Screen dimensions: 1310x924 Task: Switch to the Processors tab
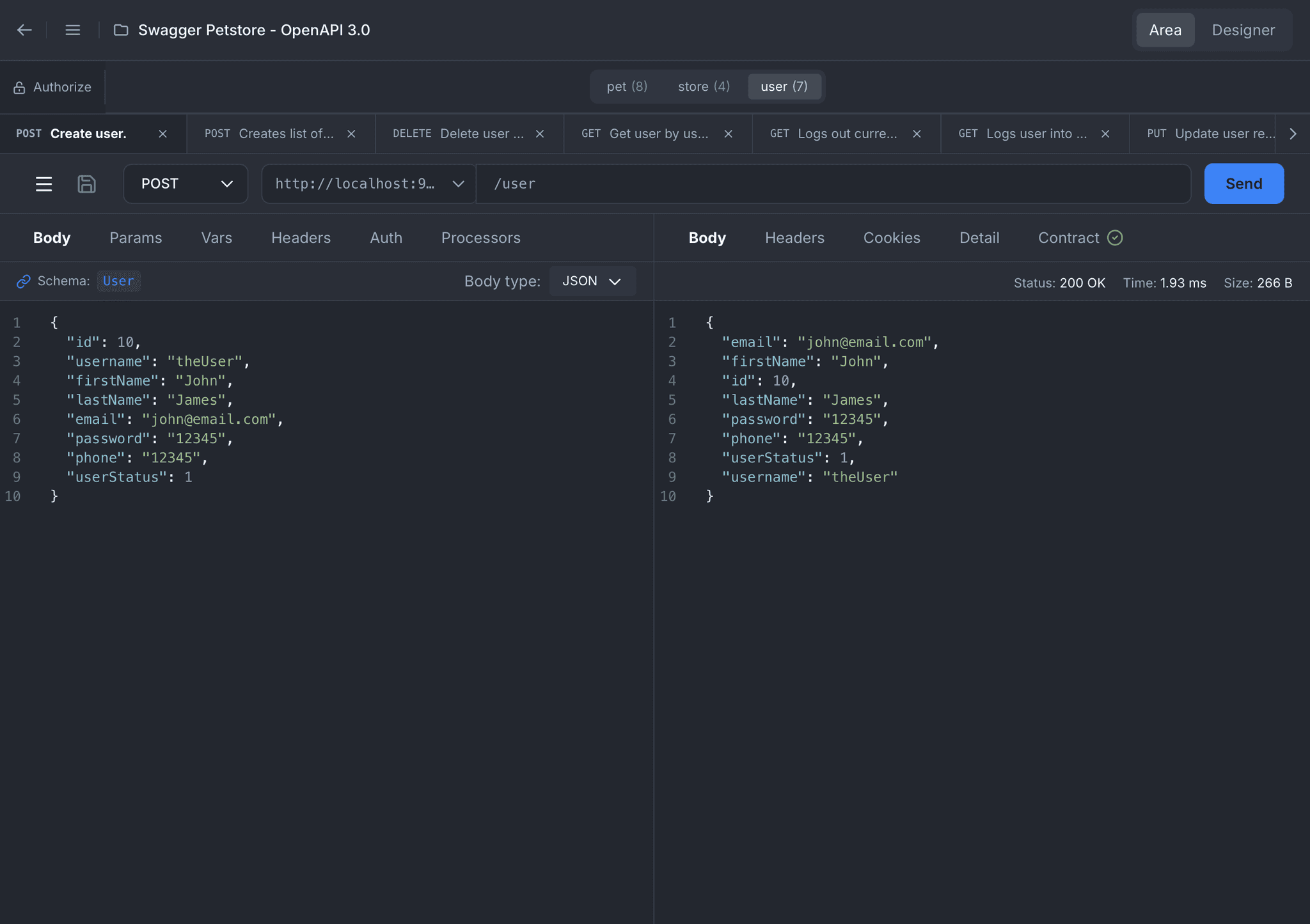481,238
